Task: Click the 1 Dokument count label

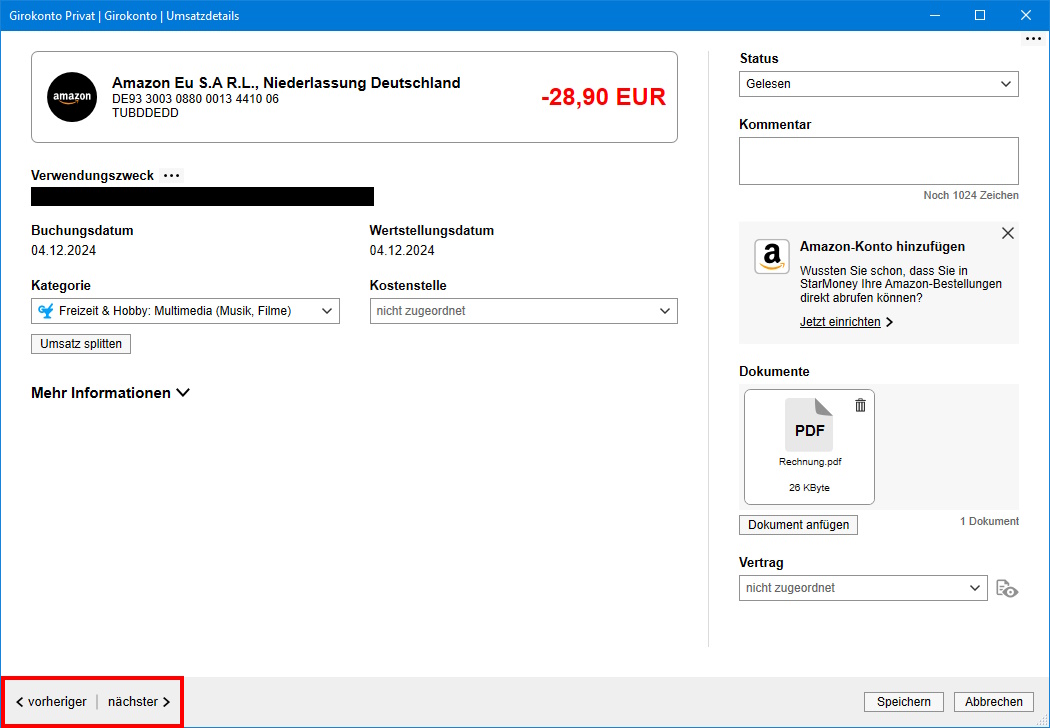Action: click(x=989, y=521)
